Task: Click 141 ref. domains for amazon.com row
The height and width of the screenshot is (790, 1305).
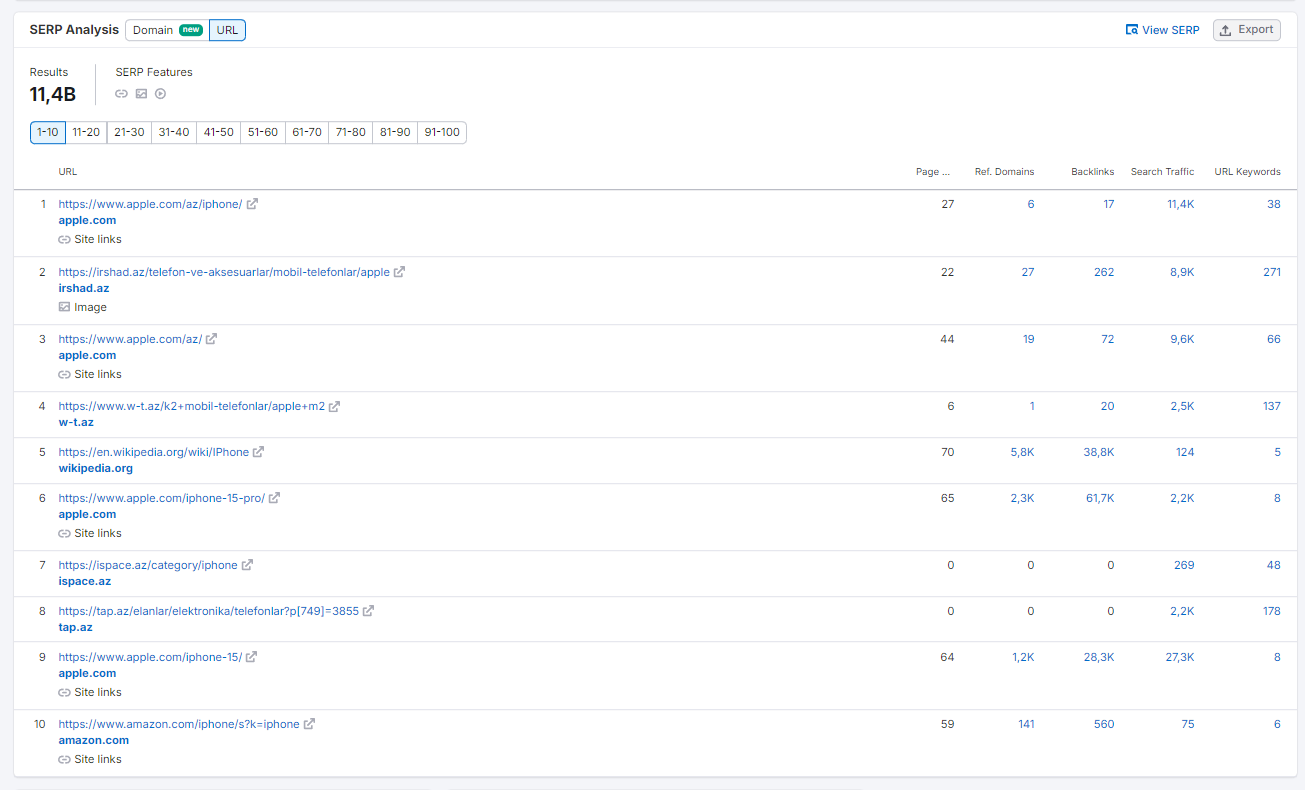Action: 1026,724
